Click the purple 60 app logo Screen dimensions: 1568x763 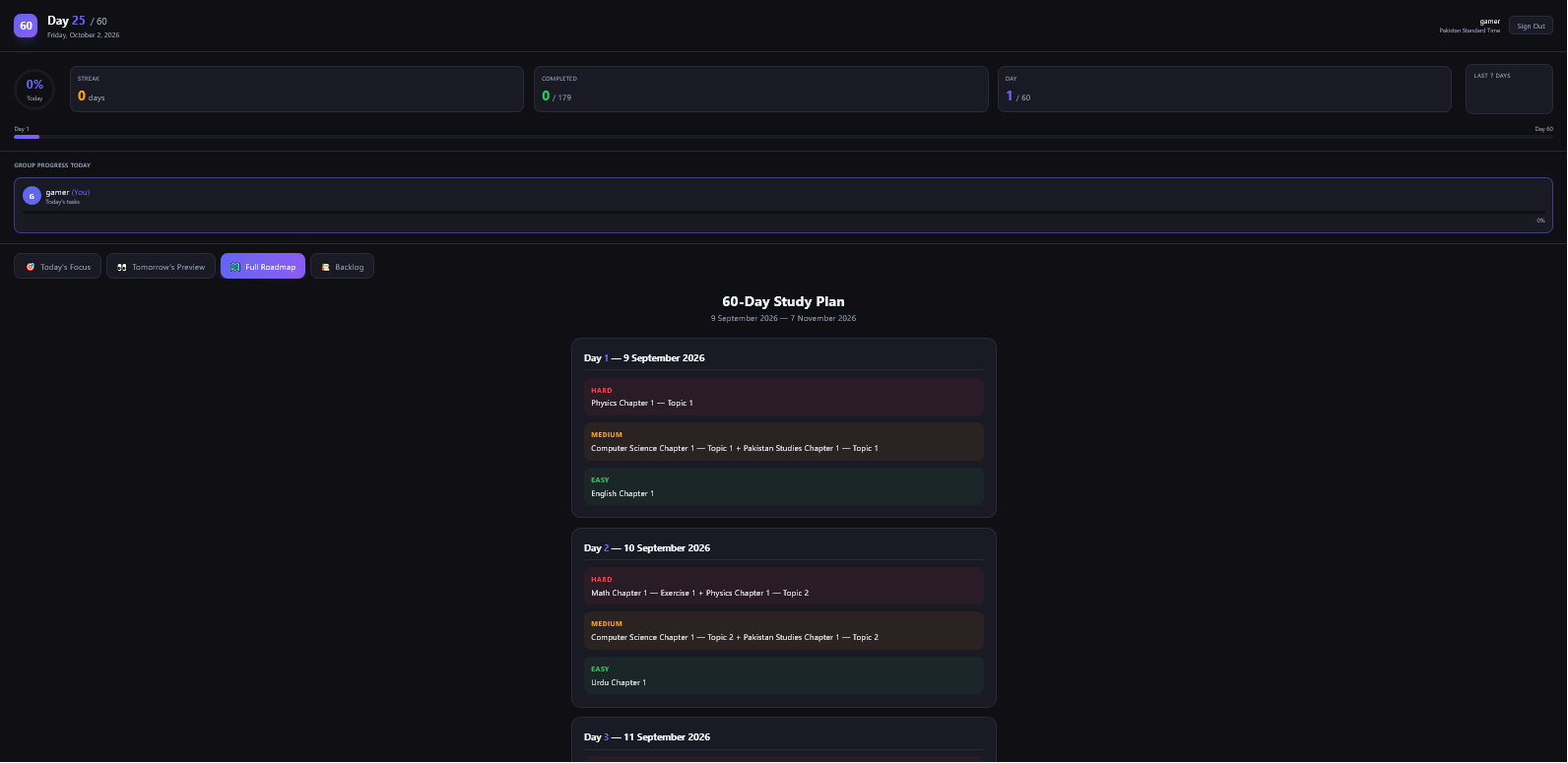26,26
